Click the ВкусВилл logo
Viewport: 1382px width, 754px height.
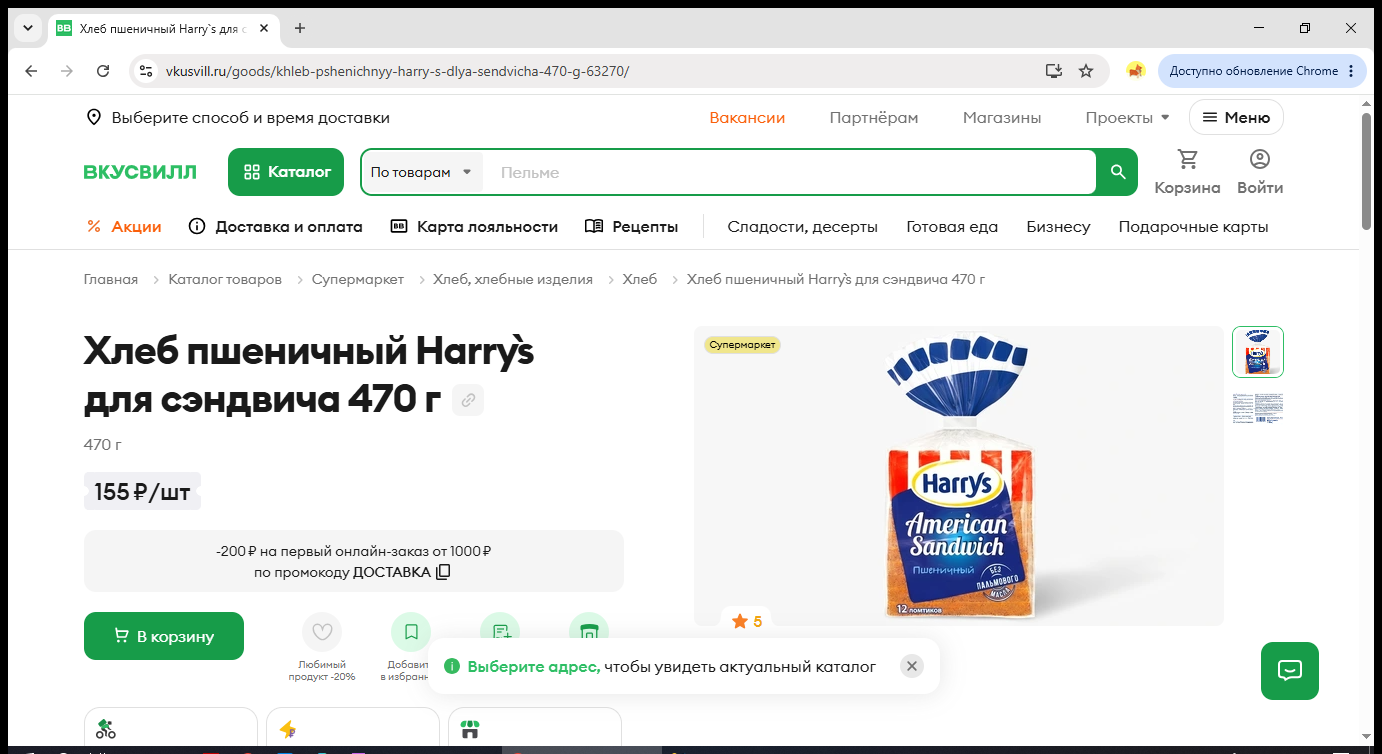click(140, 172)
